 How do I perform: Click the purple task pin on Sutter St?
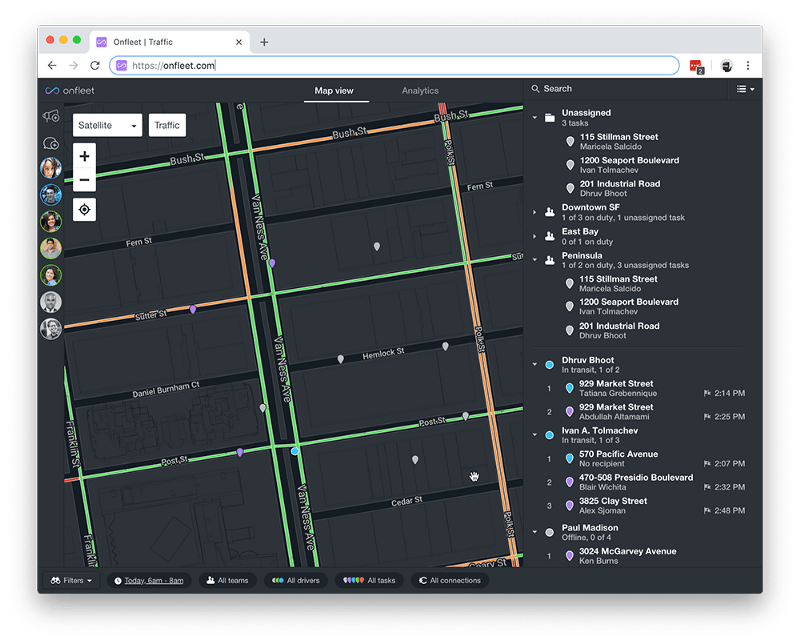pyautogui.click(x=193, y=309)
